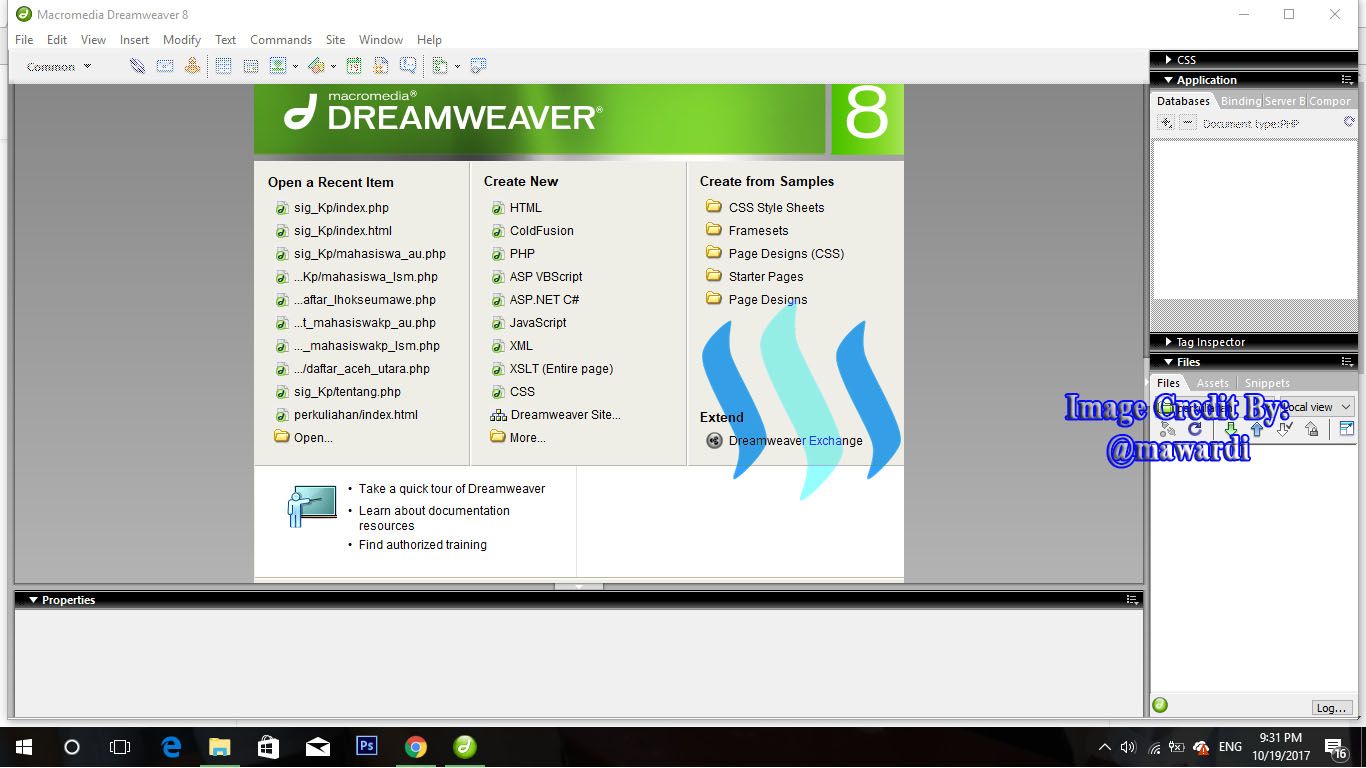Click the Email Link insert icon

[165, 66]
